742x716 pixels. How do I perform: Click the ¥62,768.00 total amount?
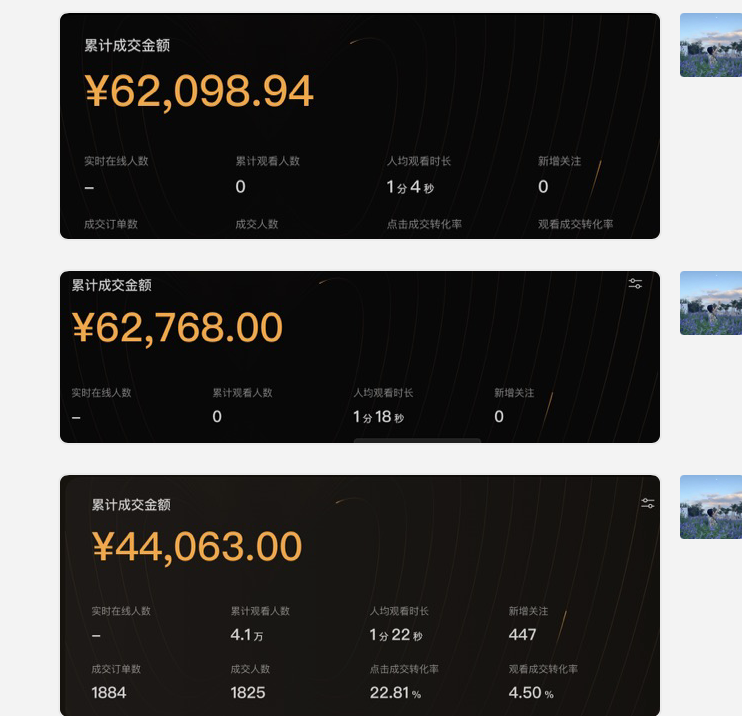177,328
